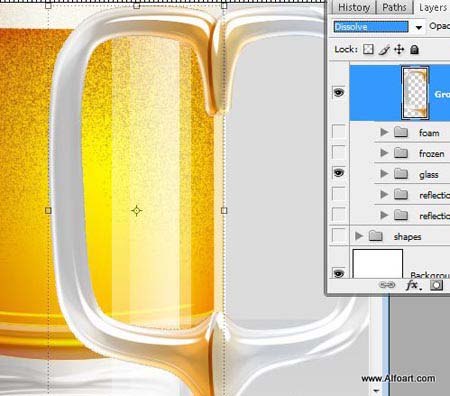Select the foam layer group name
Screen dimensions: 450x396
coord(429,133)
